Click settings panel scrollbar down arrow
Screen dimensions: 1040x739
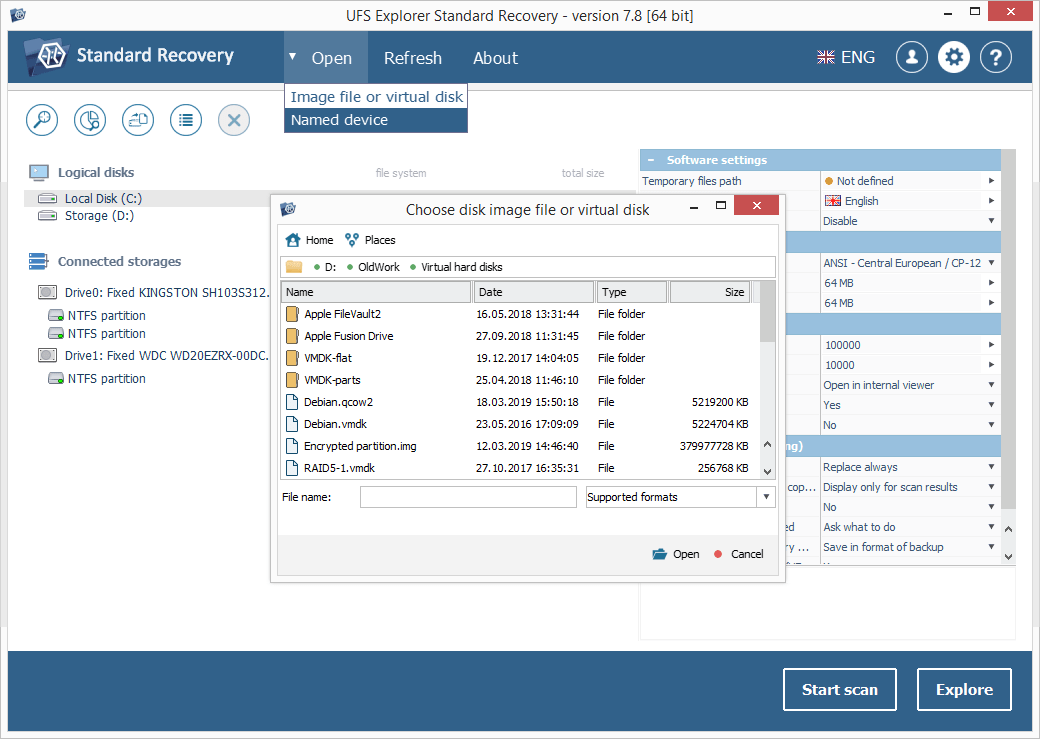(1008, 557)
